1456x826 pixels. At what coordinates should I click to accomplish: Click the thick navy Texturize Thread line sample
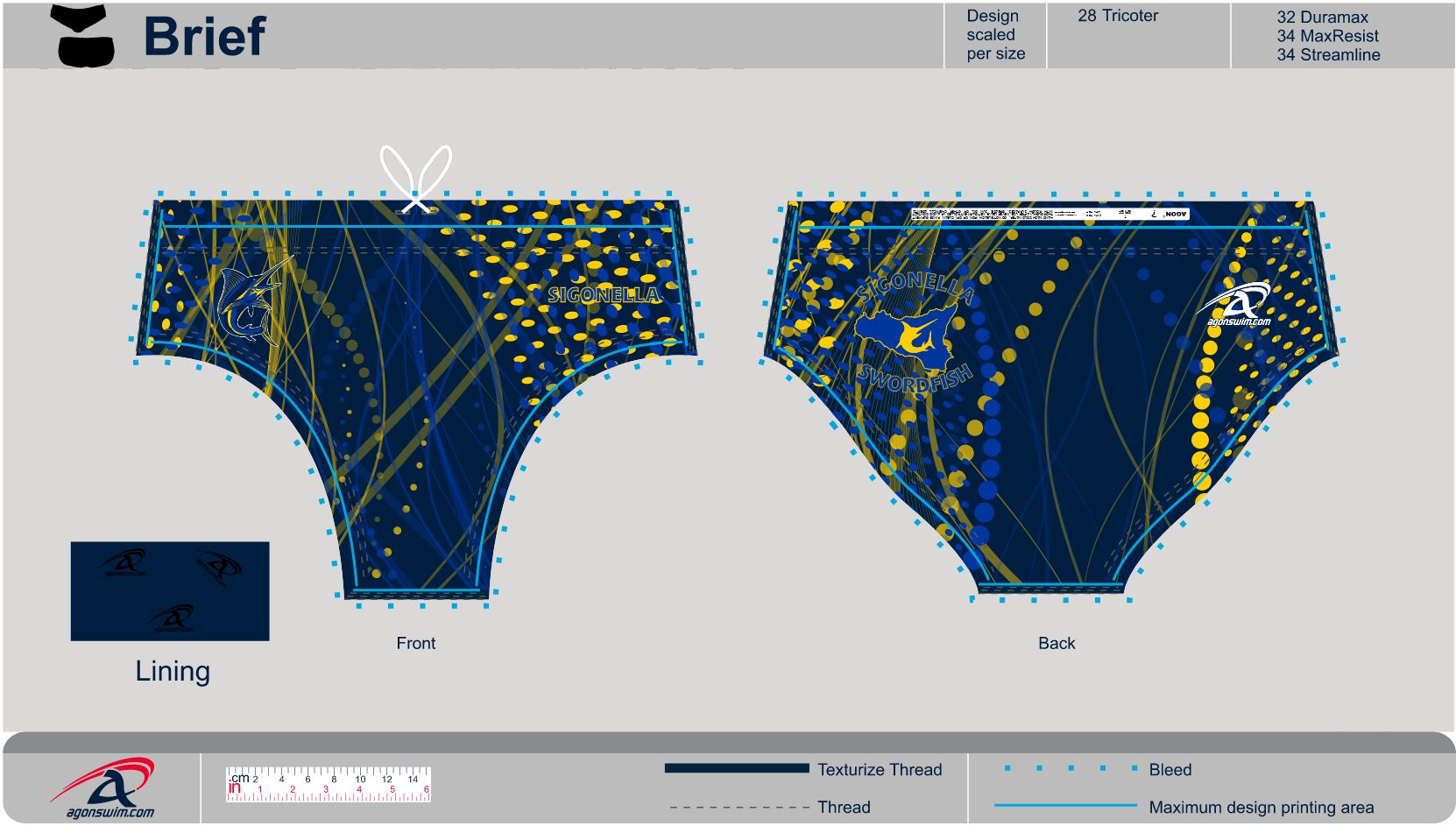click(737, 768)
